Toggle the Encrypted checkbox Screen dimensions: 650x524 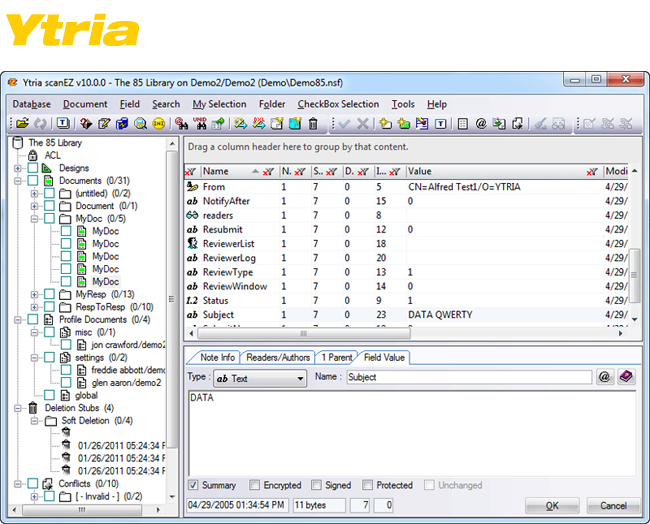[x=255, y=485]
